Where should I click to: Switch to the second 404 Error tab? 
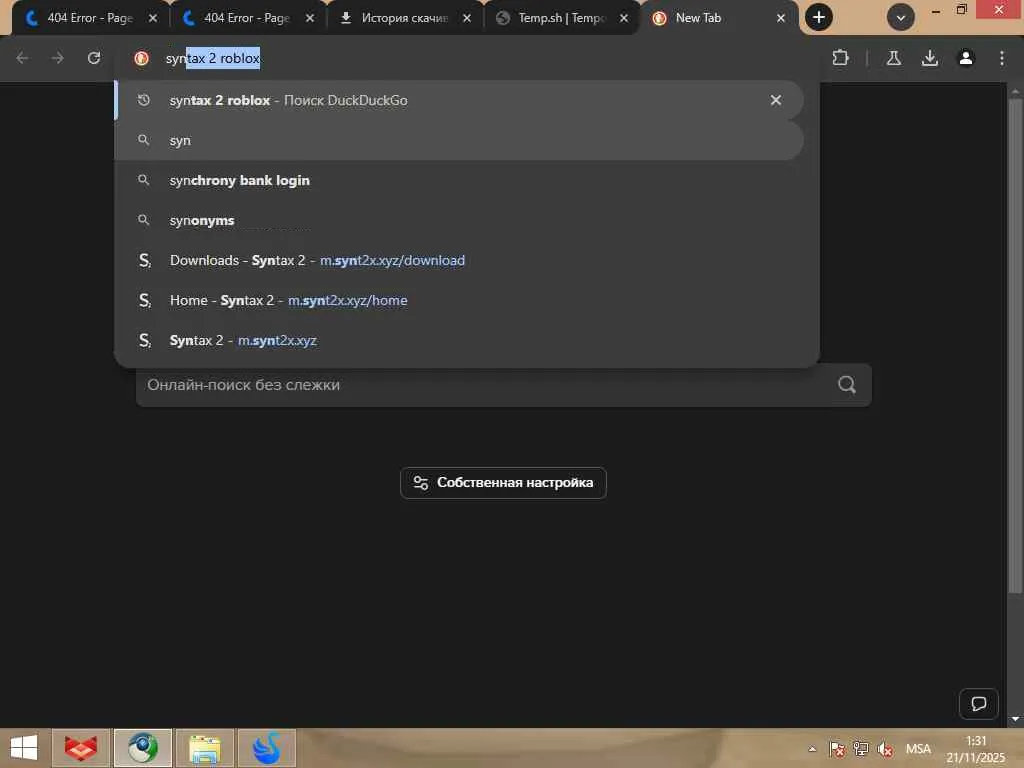pyautogui.click(x=247, y=18)
